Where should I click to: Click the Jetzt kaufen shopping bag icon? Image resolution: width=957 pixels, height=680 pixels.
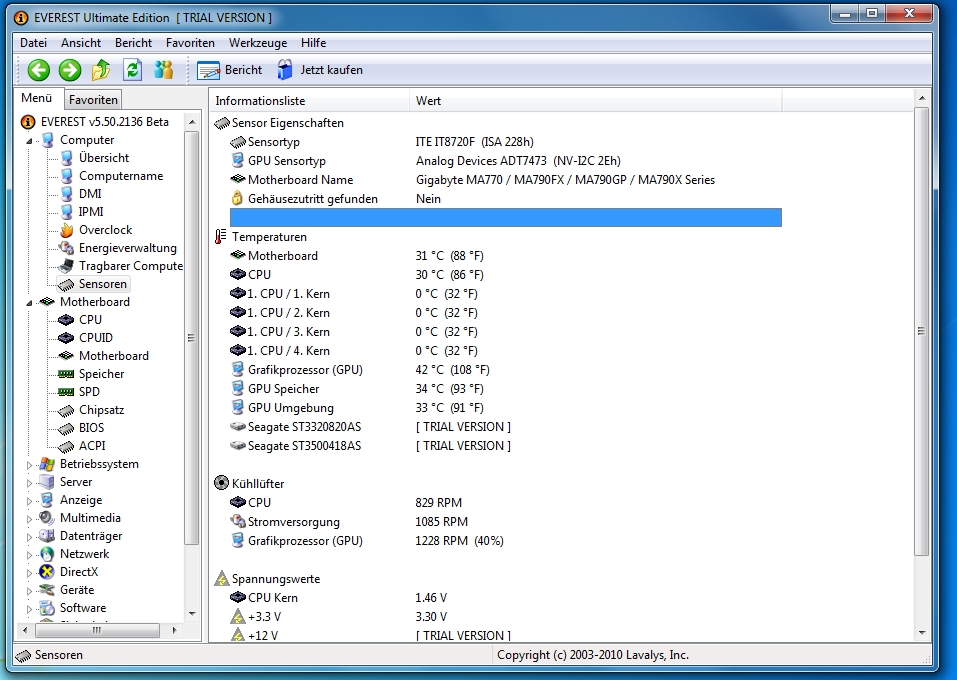click(284, 70)
